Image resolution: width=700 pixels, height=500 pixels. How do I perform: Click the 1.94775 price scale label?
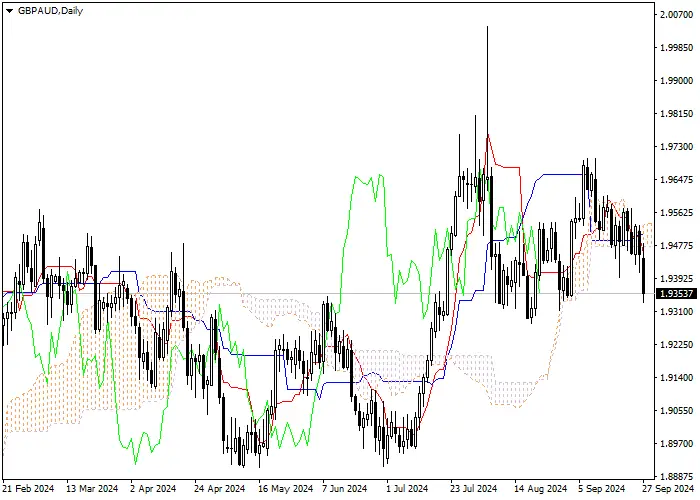point(676,246)
